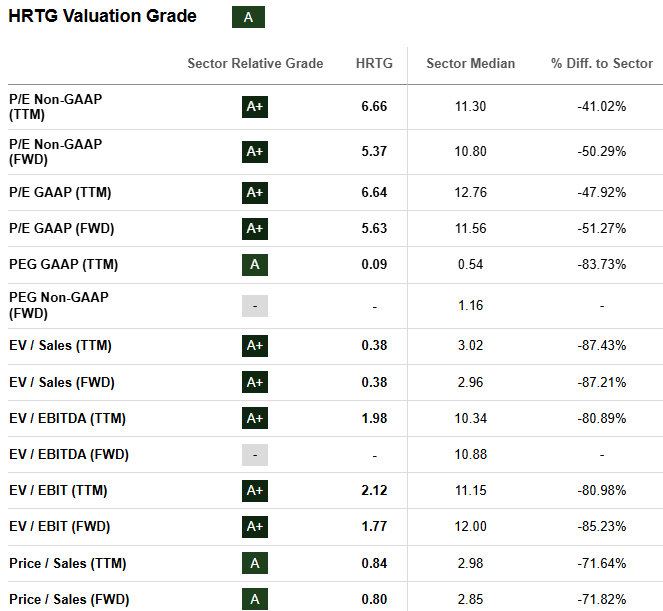Click the A grade badge for Price / Sales (TTM)

click(255, 563)
